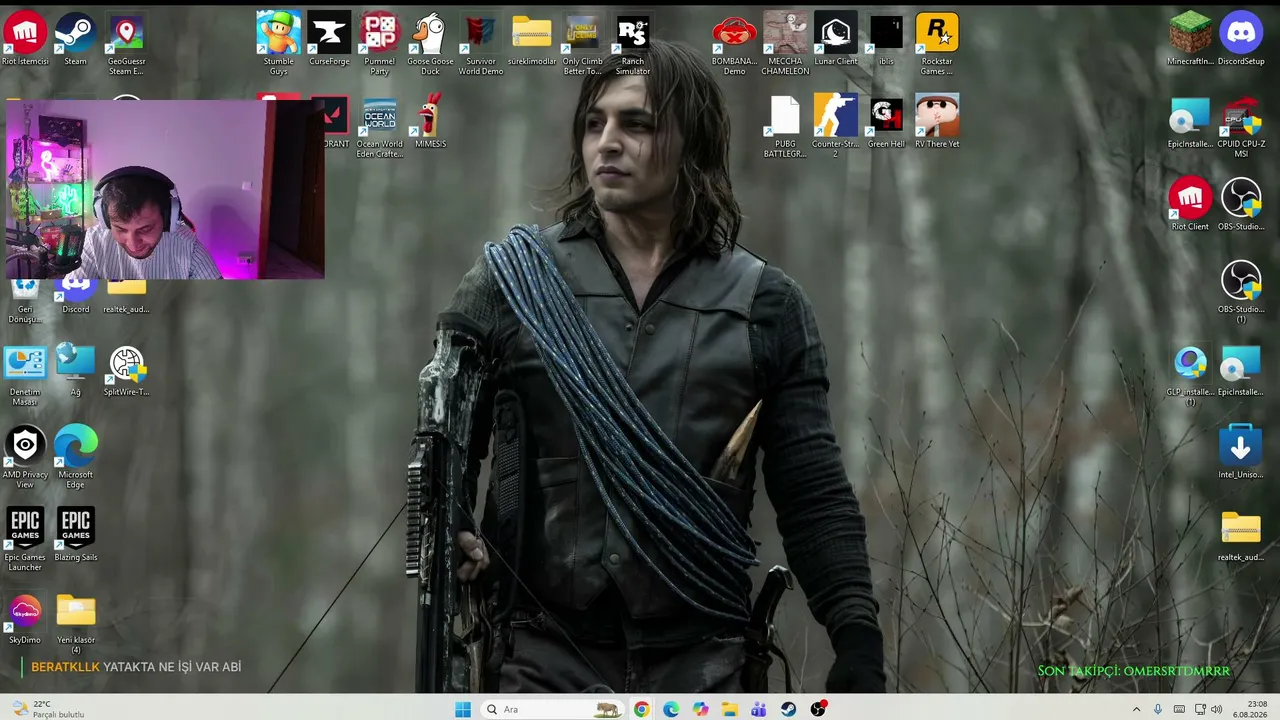This screenshot has height=720, width=1280.
Task: Open File Explorer in taskbar
Action: pos(730,709)
